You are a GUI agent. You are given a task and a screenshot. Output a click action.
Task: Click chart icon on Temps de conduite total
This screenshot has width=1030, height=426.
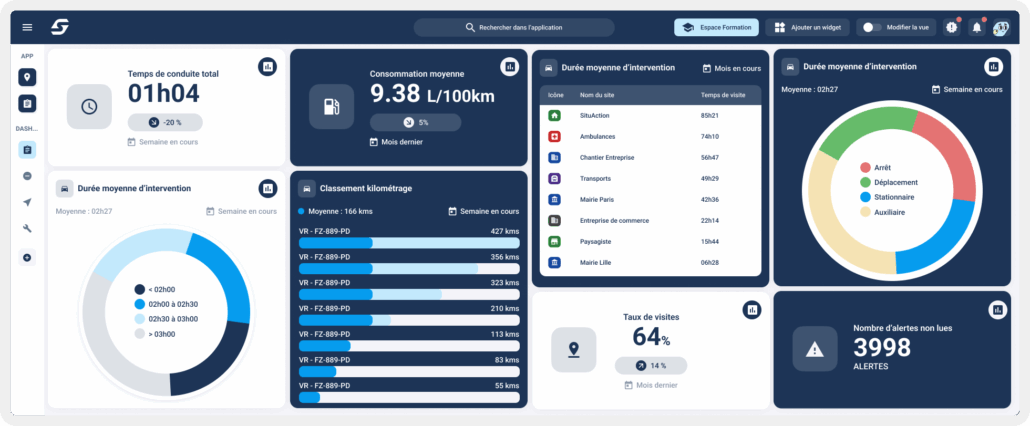267,67
